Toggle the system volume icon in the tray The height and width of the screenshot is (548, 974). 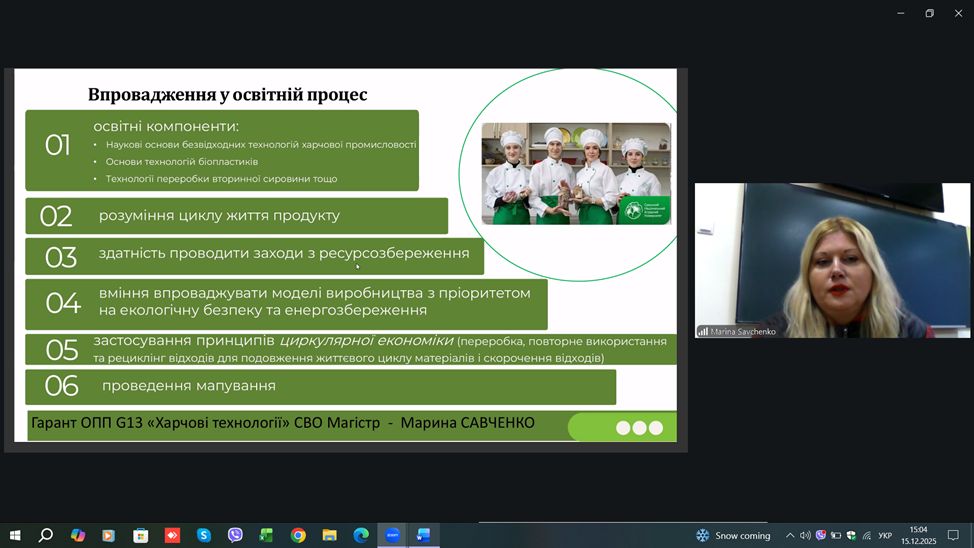[x=805, y=536]
